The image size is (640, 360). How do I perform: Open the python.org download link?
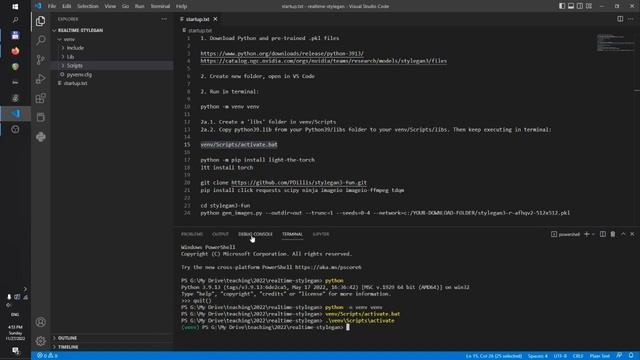pos(282,53)
